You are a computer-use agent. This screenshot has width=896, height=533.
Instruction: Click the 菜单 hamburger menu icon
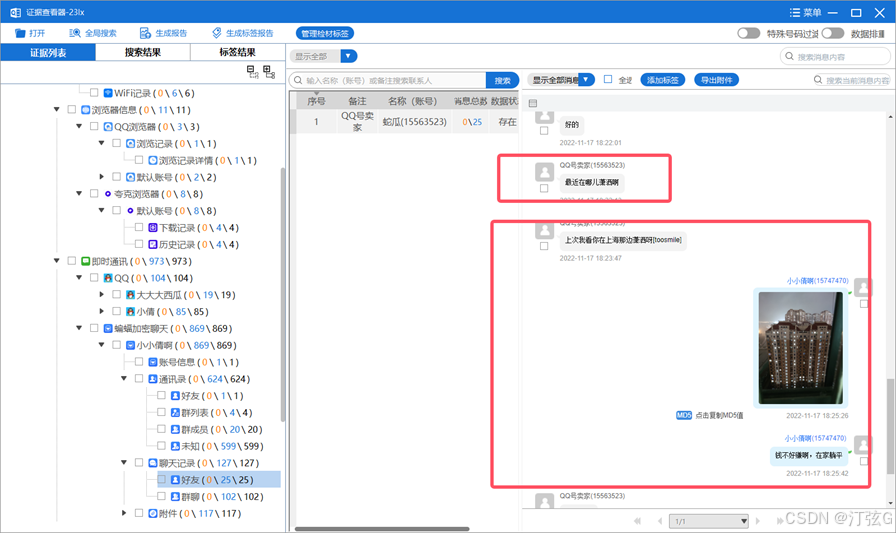tap(795, 12)
